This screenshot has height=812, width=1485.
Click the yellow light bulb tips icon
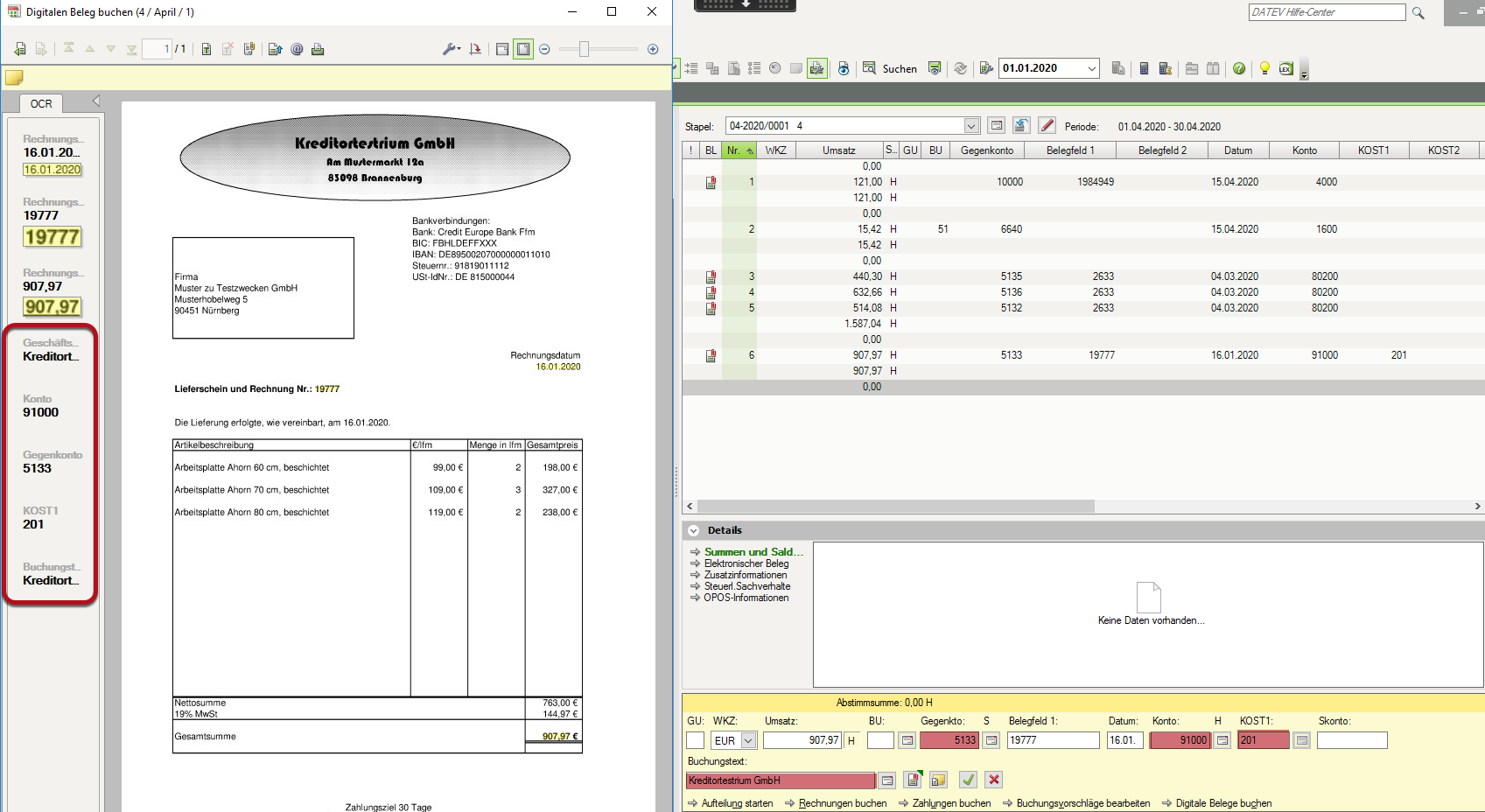pos(1264,68)
